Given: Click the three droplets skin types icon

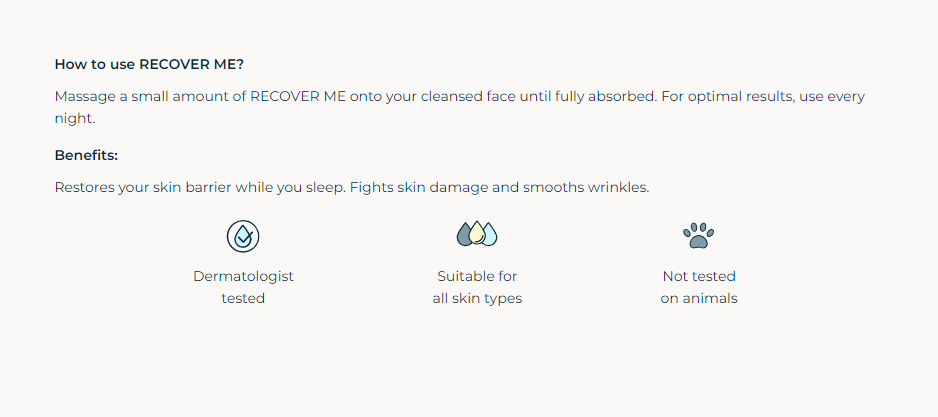Looking at the screenshot, I should (x=477, y=233).
